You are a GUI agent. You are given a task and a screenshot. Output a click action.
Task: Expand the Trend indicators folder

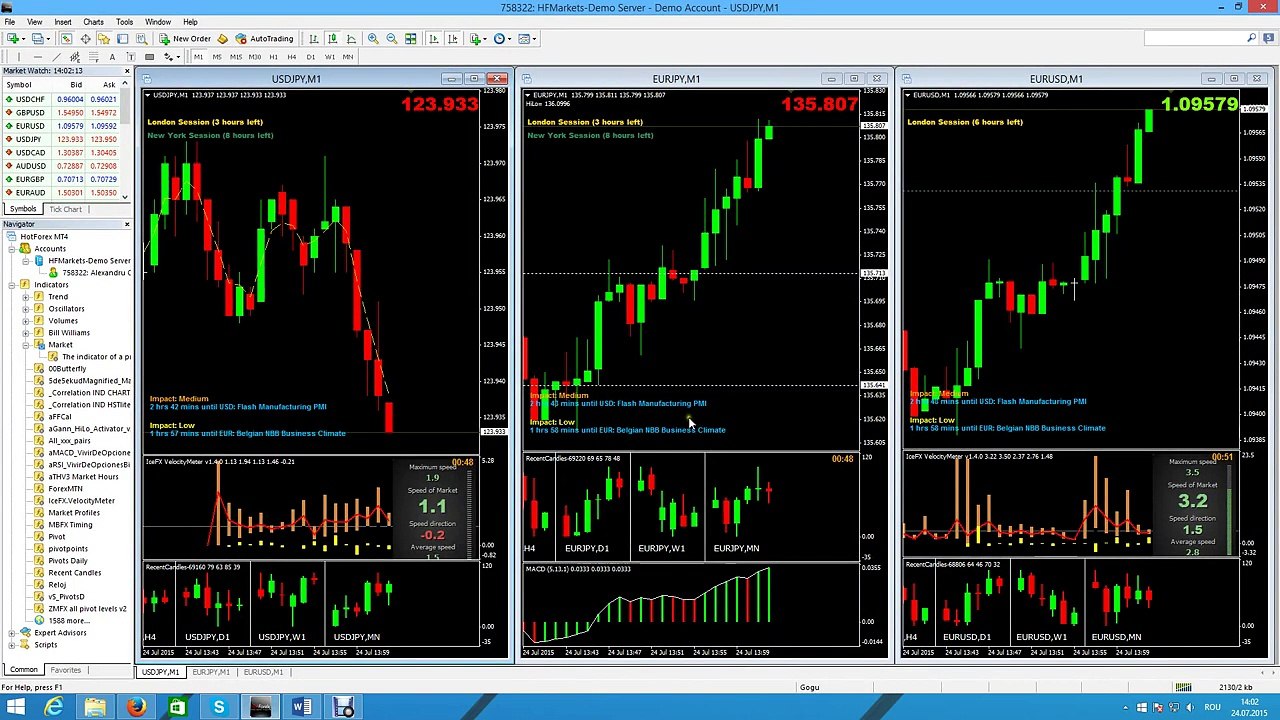26,296
